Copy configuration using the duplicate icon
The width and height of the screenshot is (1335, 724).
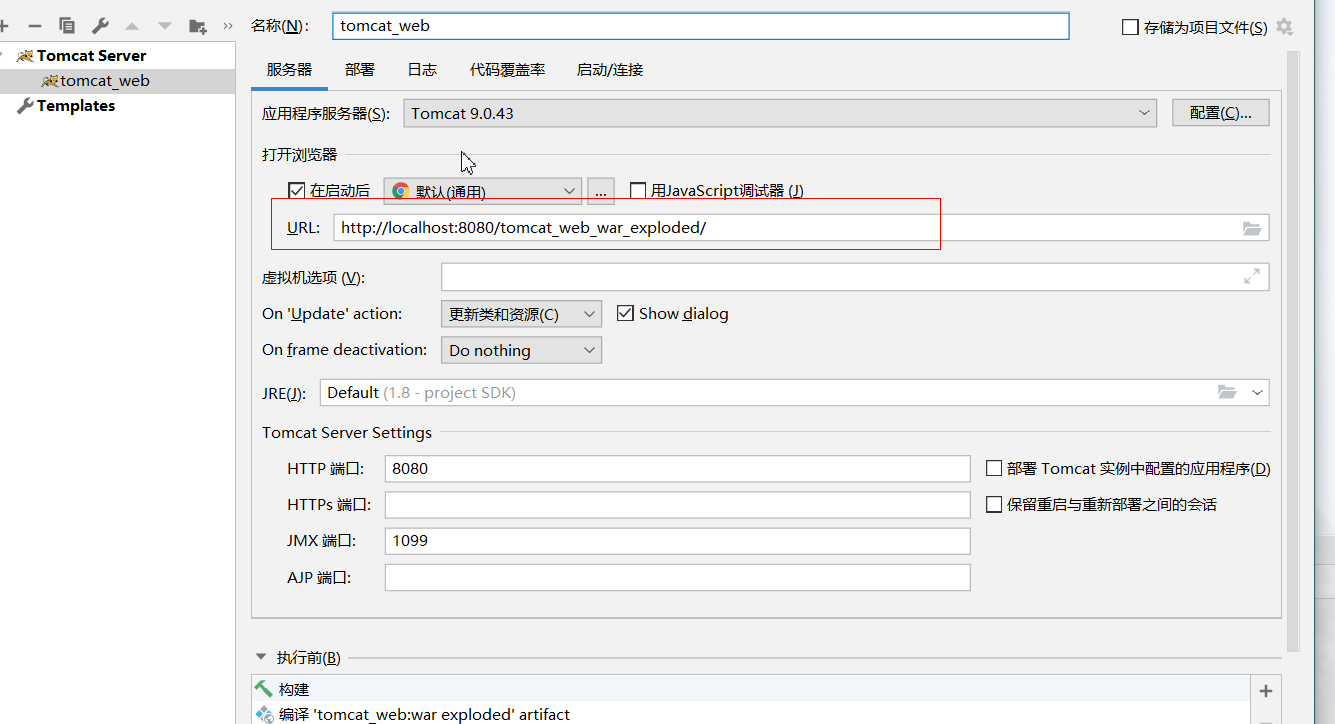coord(67,26)
